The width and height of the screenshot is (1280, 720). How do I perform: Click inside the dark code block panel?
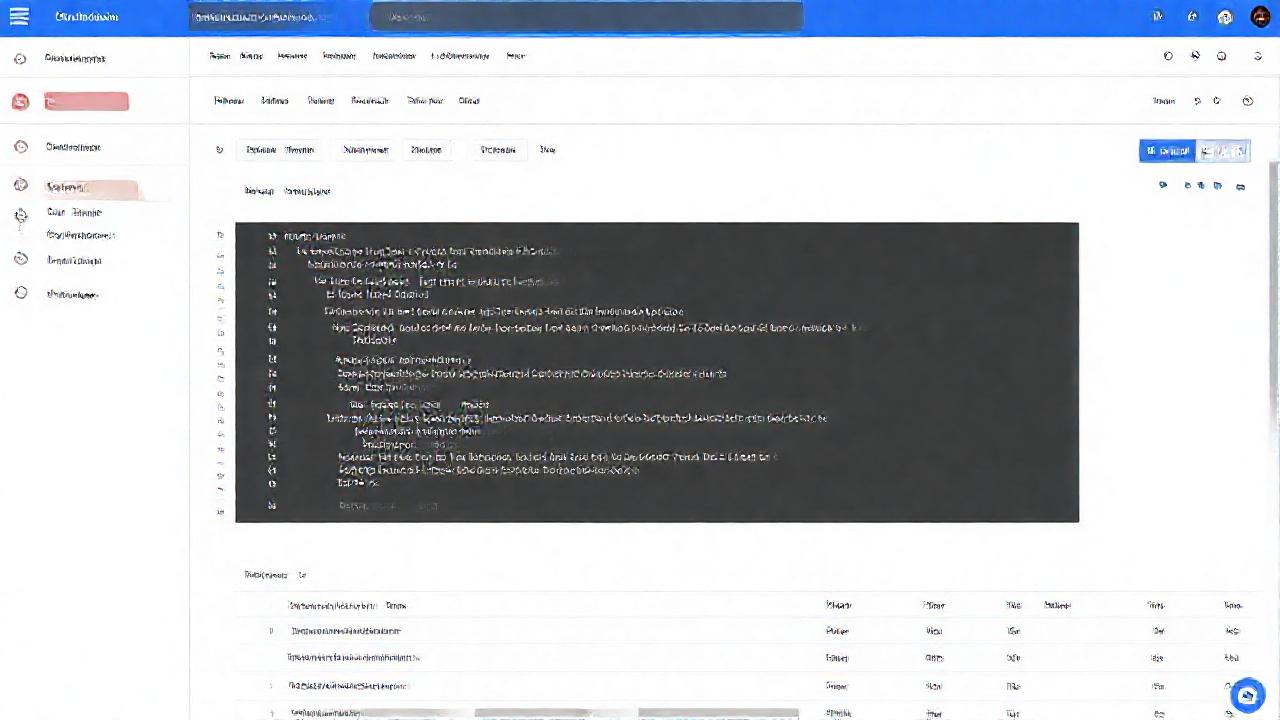coord(657,372)
